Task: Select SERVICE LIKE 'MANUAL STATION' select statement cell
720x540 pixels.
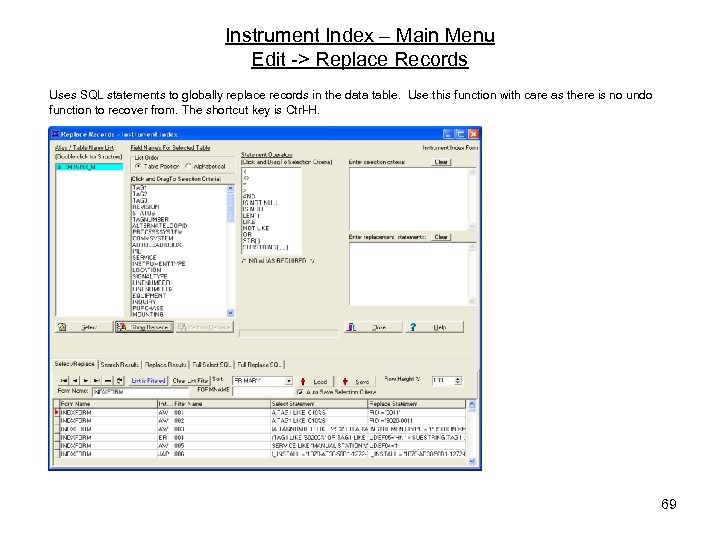Action: point(320,446)
